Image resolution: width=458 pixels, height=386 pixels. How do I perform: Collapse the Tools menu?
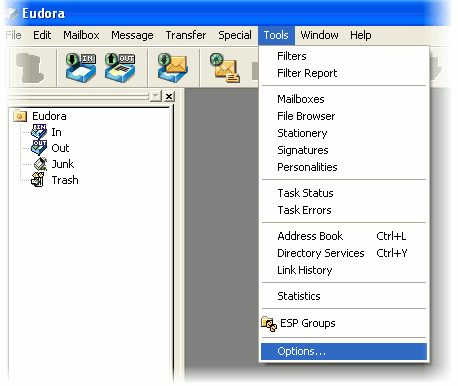pos(276,35)
